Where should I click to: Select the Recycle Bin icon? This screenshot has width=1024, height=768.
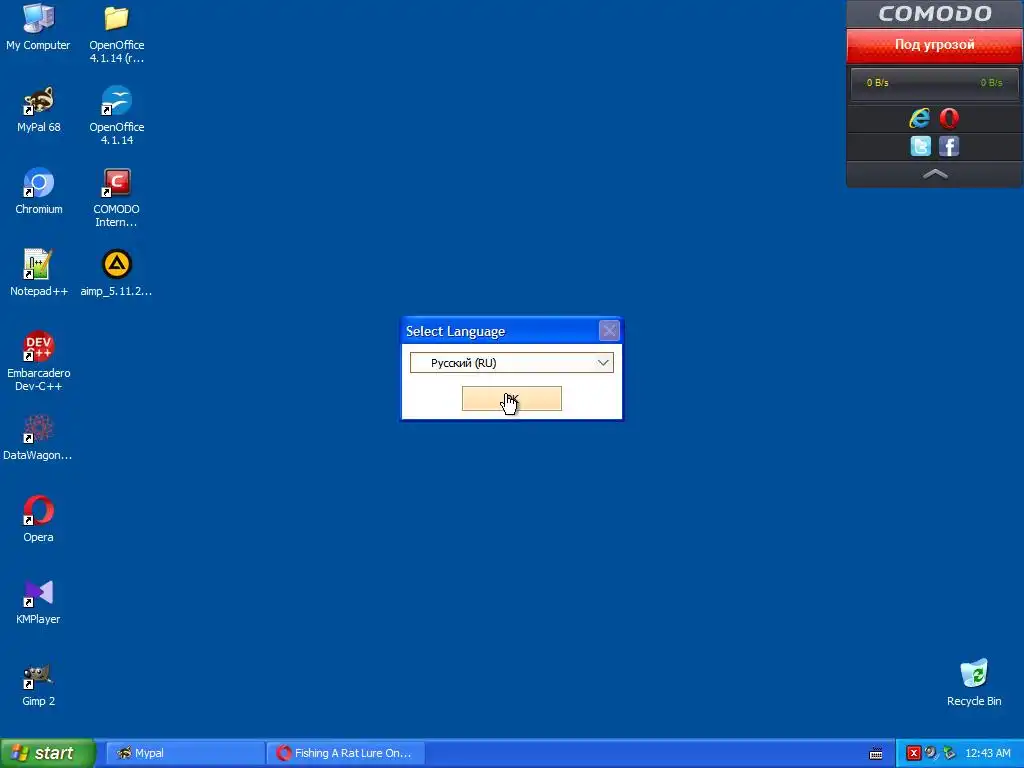974,682
